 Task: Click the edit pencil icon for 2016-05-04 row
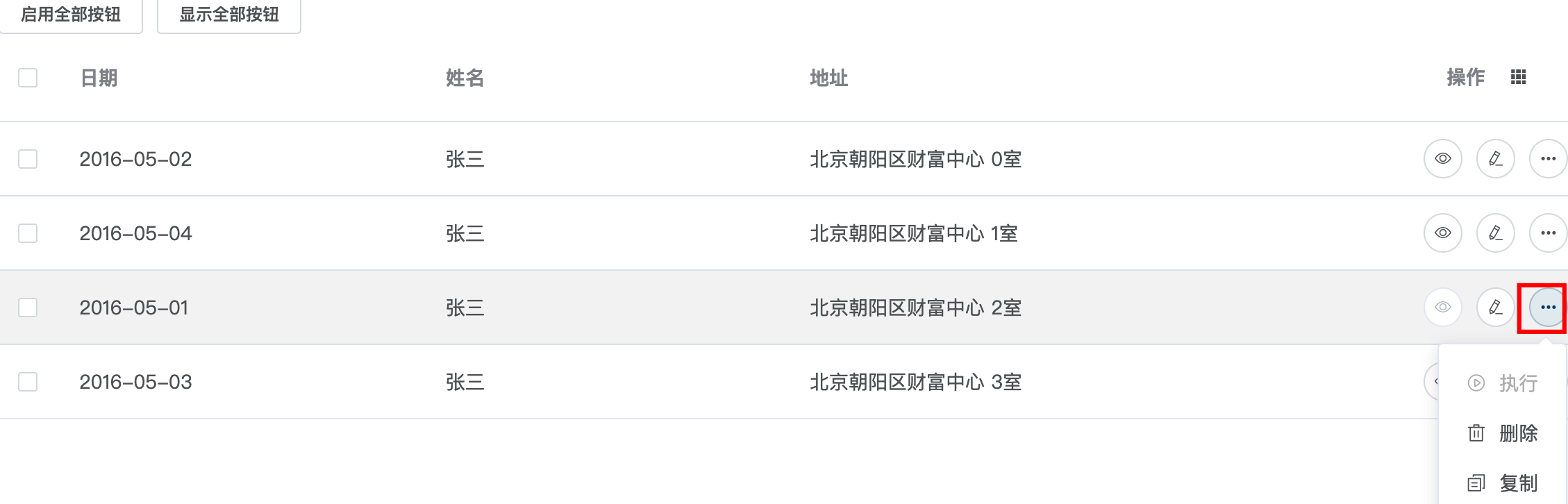pos(1495,233)
